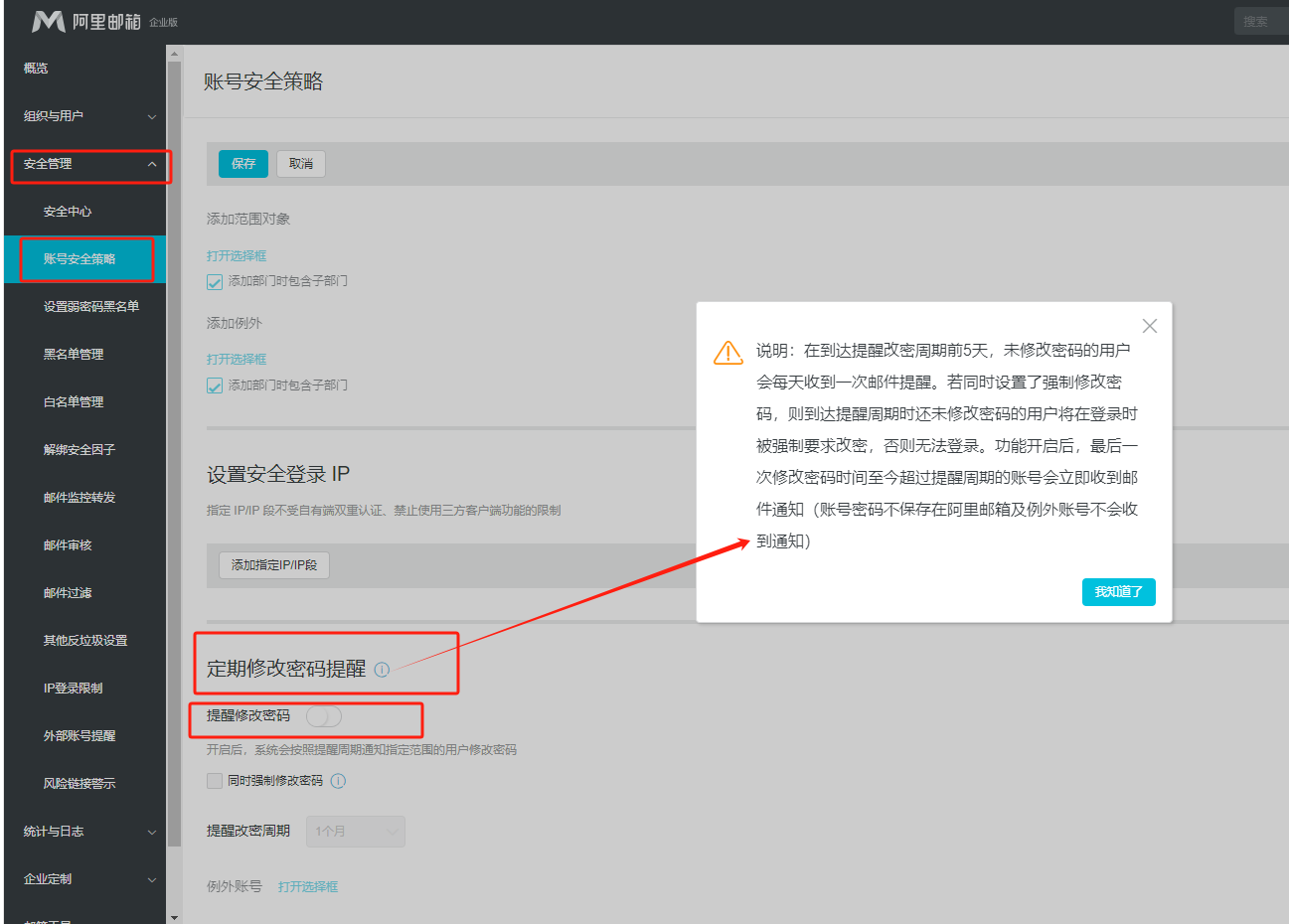Viewport: 1289px width, 924px height.
Task: Check the 同时强制修改密码 checkbox
Action: pos(215,781)
